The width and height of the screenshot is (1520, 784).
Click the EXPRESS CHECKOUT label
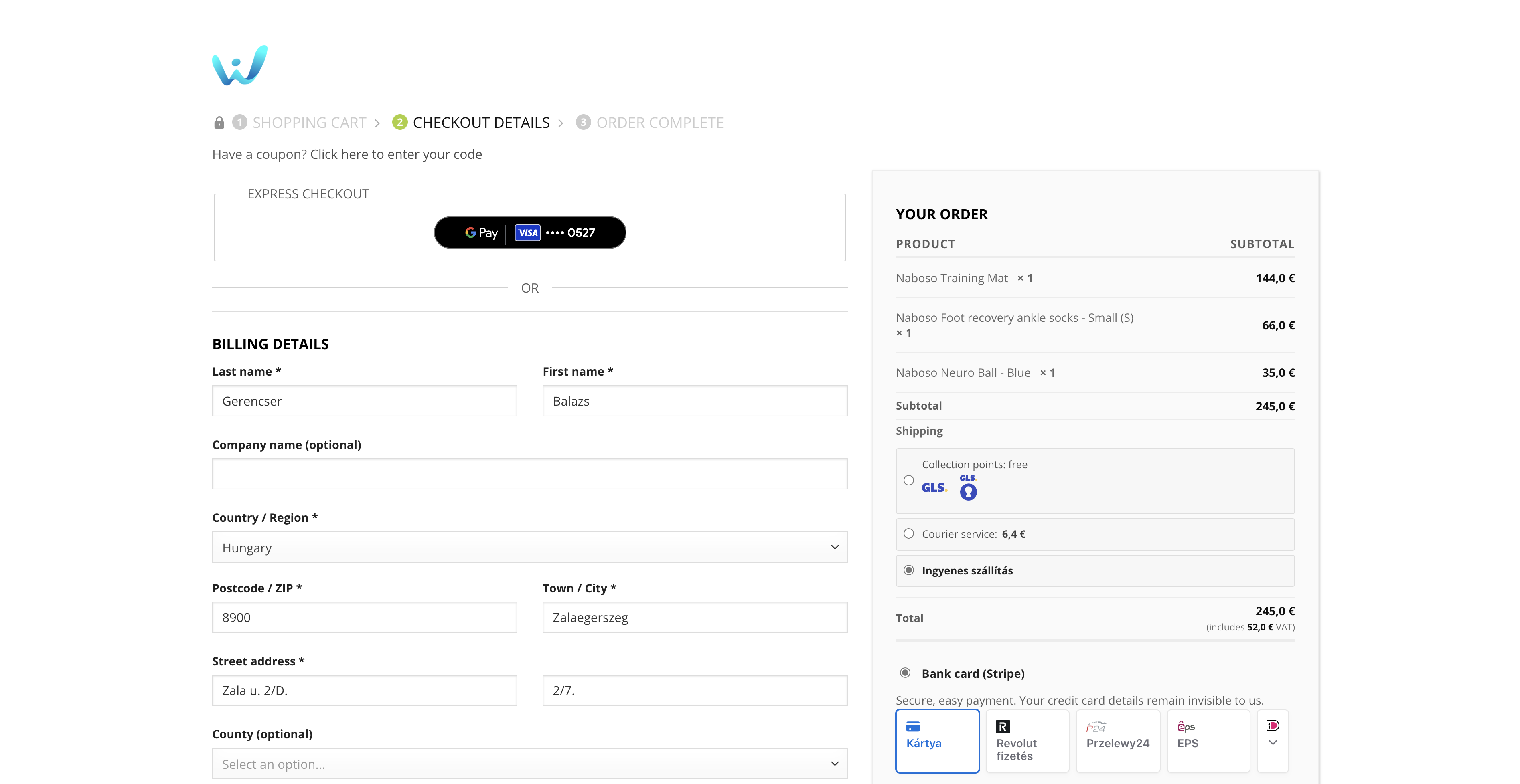click(x=308, y=194)
